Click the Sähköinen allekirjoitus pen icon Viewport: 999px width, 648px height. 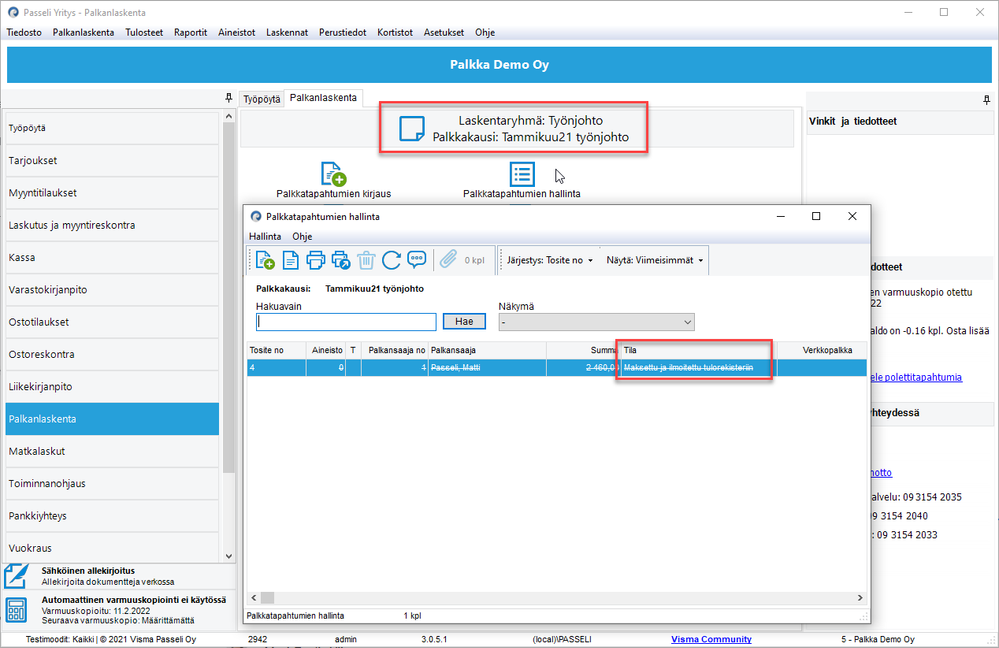pyautogui.click(x=17, y=575)
